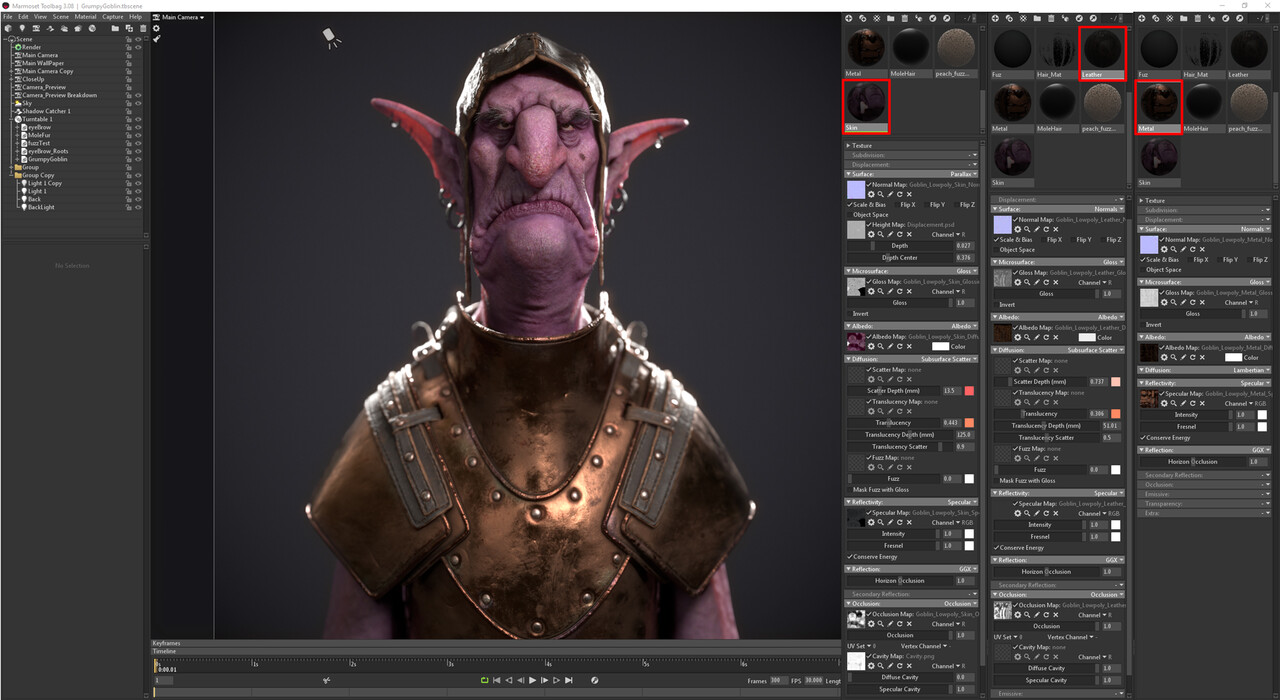1280x700 pixels.
Task: Click the rocket icon under viewport settings
Action: pyautogui.click(x=157, y=39)
